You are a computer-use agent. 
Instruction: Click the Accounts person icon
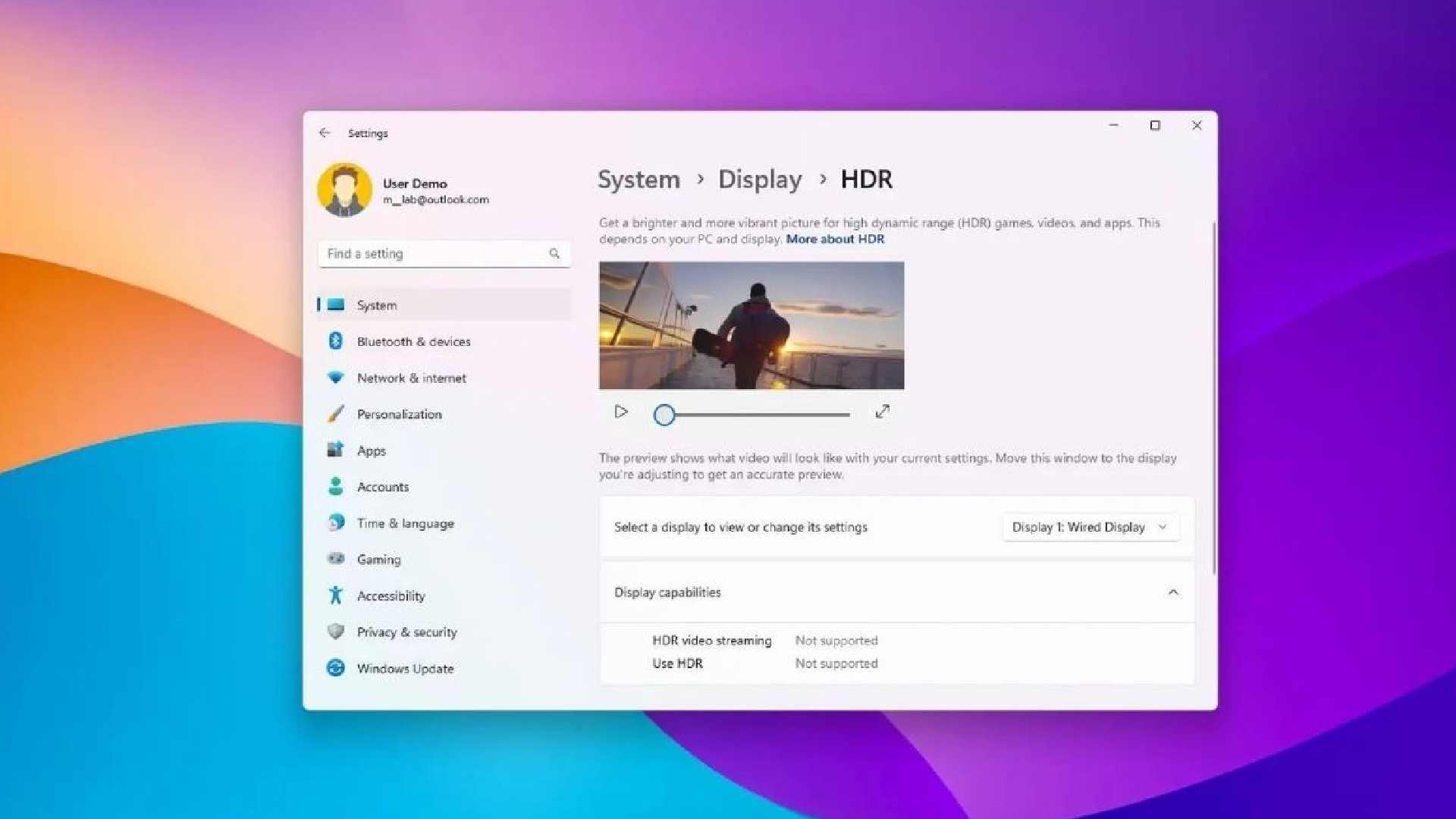coord(335,486)
